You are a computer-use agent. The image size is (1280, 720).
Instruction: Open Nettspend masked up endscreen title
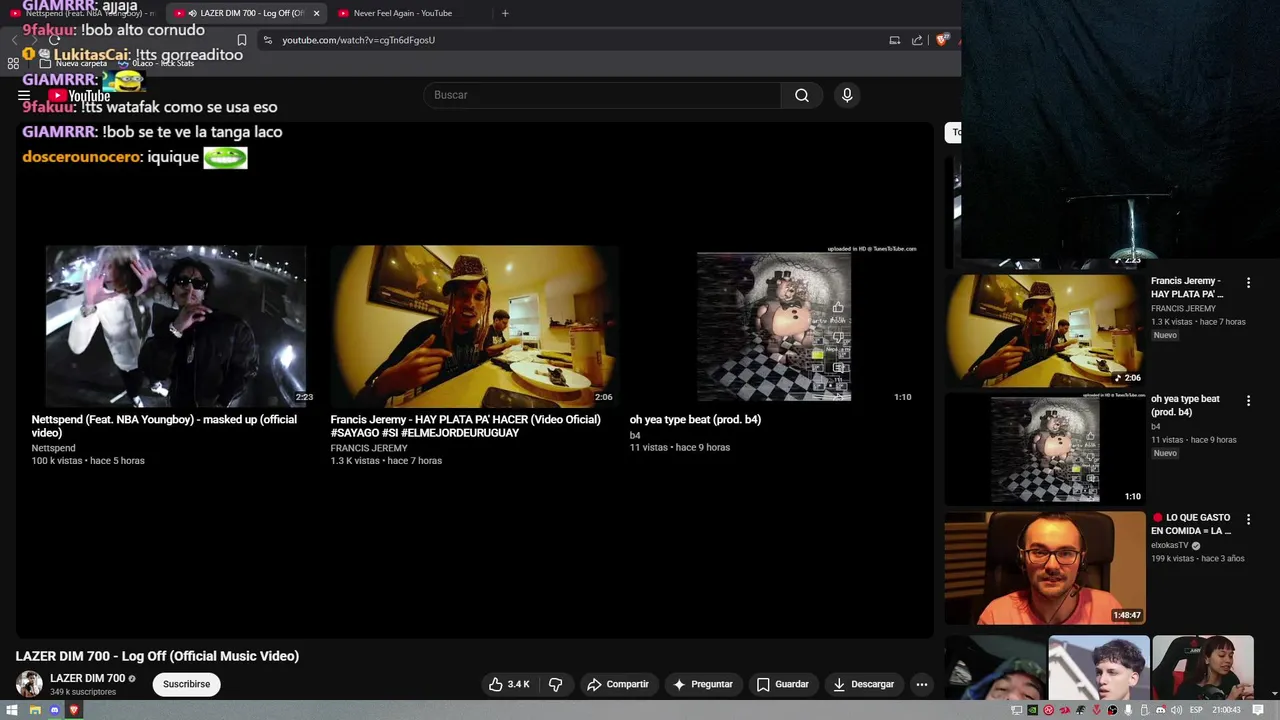(x=164, y=426)
